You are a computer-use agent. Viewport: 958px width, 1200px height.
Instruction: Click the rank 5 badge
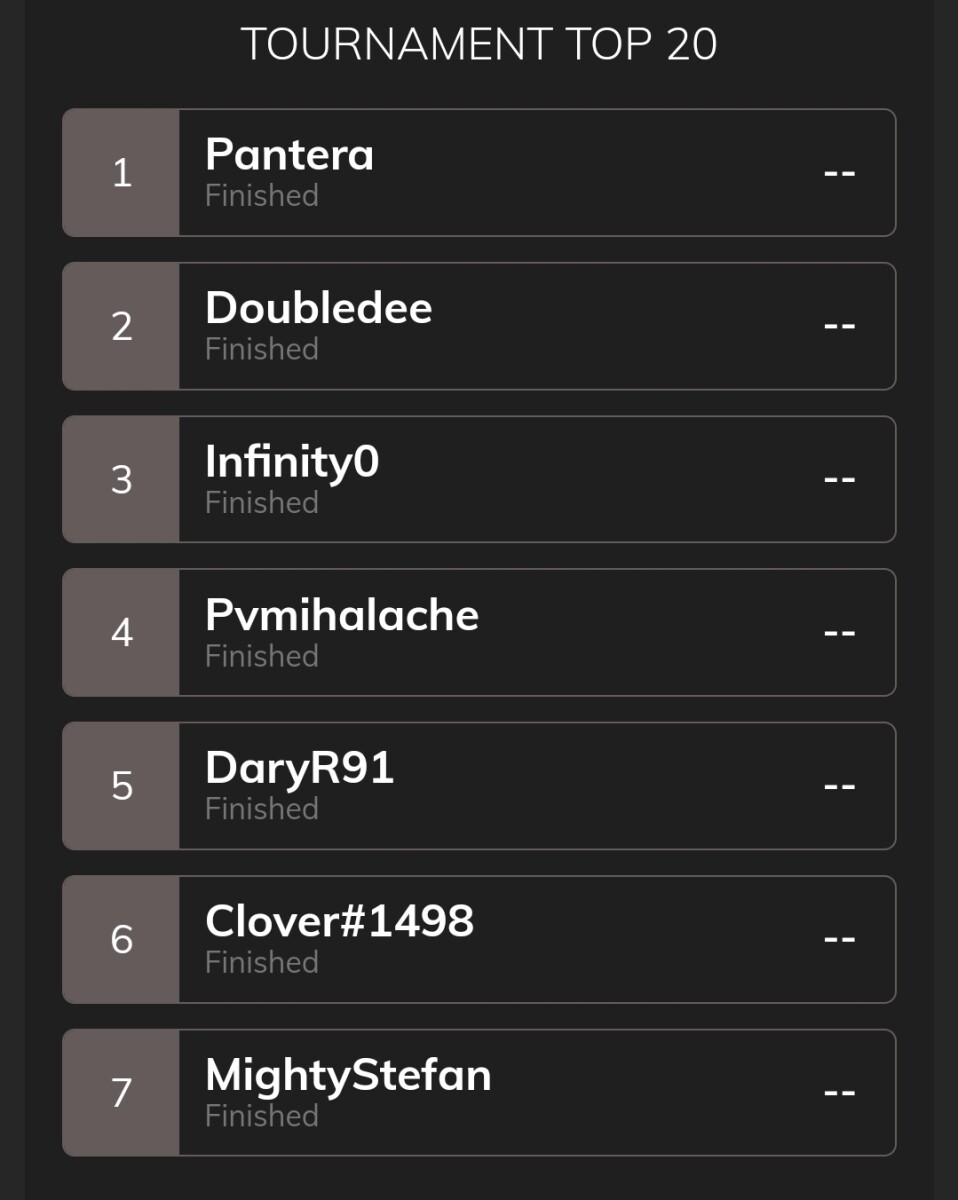point(121,785)
